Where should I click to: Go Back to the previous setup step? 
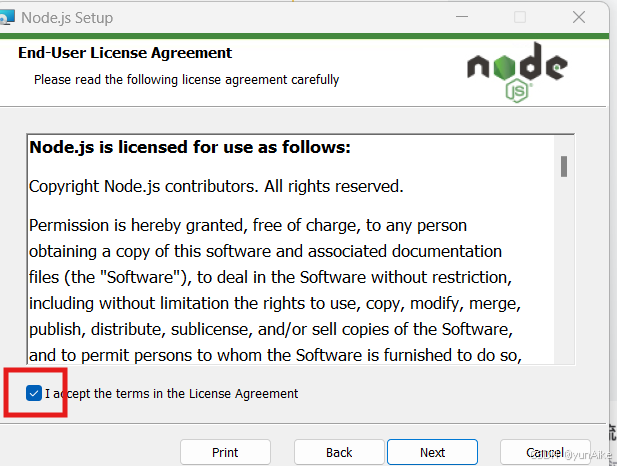tap(339, 452)
